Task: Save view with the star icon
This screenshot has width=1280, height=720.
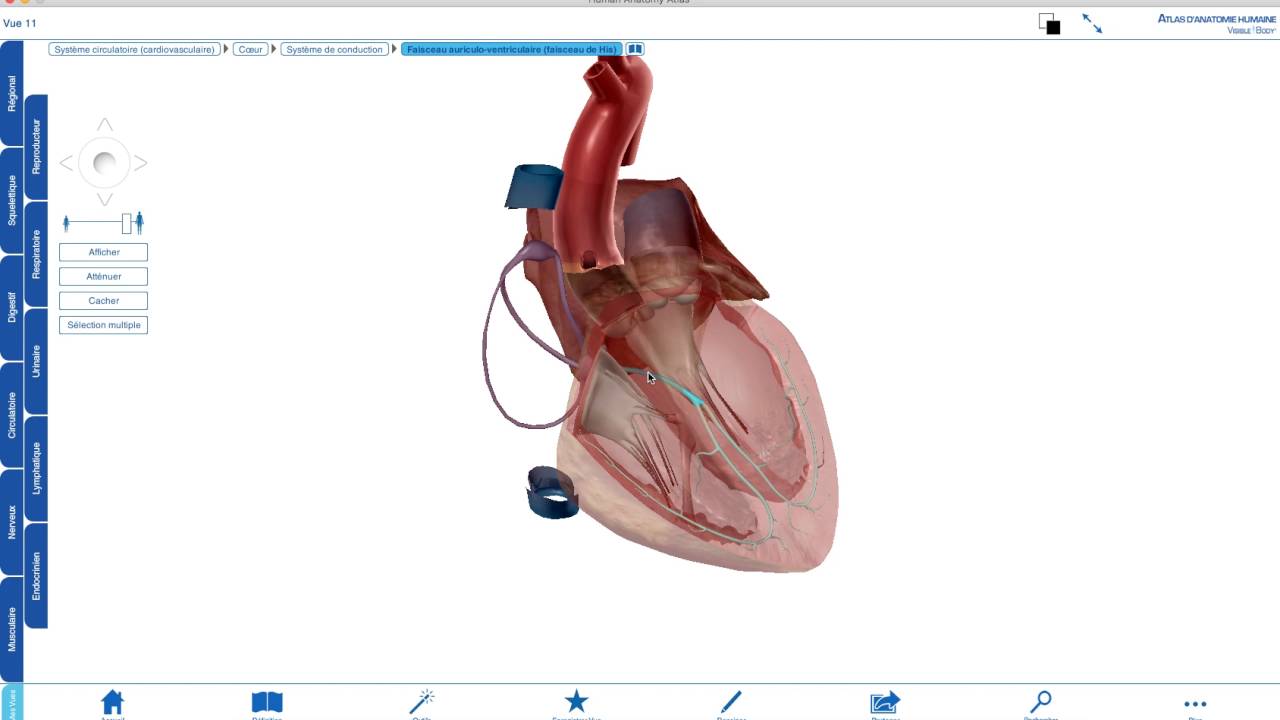Action: 576,701
